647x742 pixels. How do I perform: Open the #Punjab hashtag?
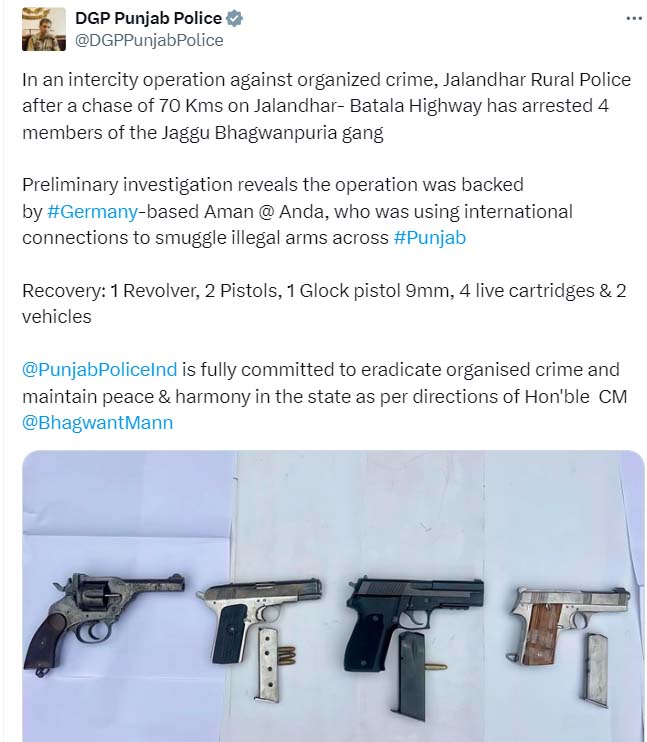pyautogui.click(x=430, y=238)
